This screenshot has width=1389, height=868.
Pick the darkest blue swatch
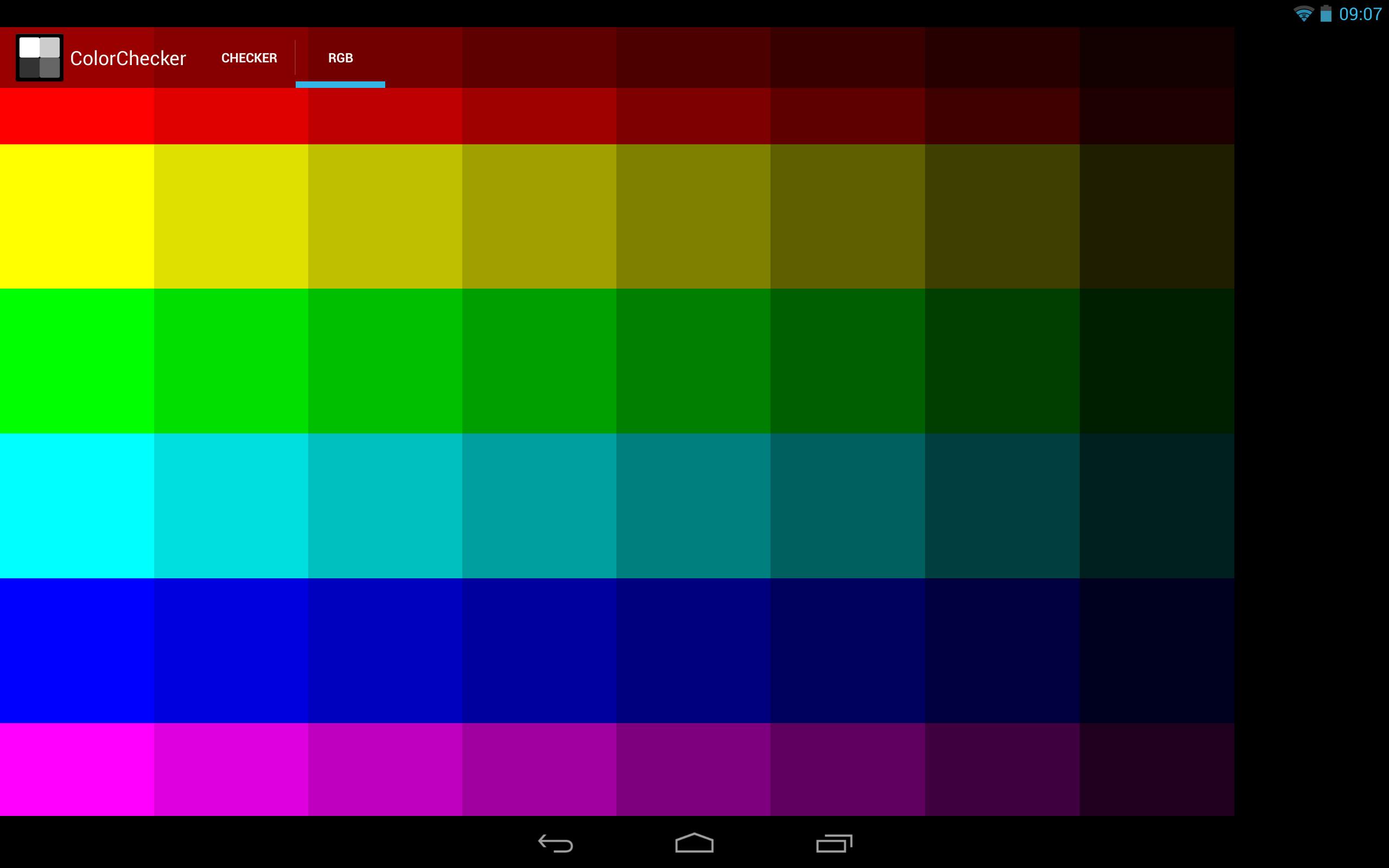pos(1157,650)
